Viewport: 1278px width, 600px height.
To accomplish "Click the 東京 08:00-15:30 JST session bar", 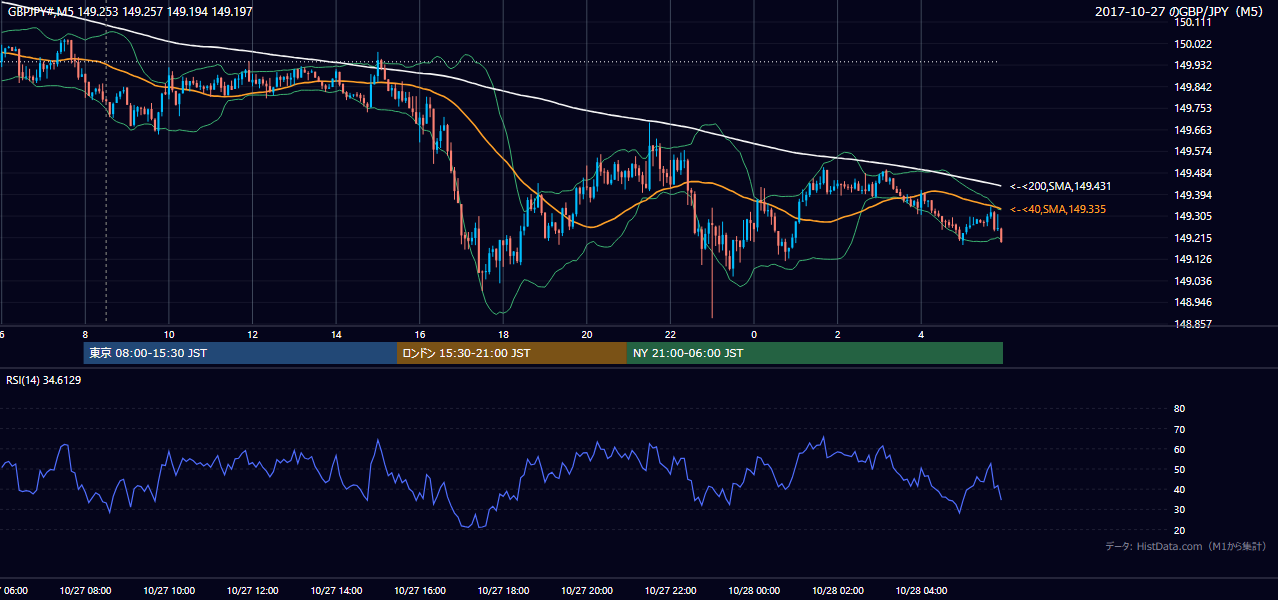I will point(241,353).
